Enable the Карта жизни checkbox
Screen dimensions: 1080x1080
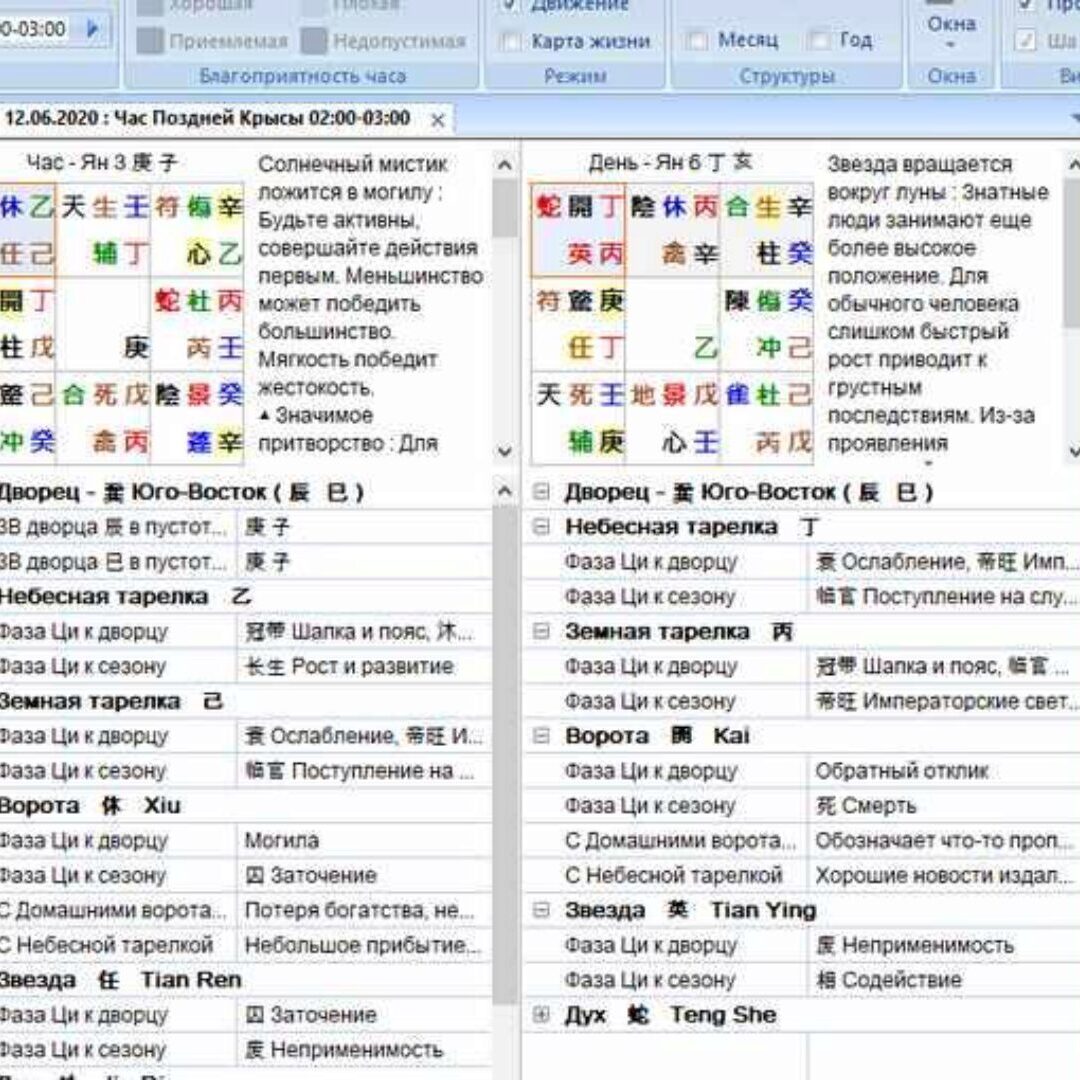coord(511,41)
